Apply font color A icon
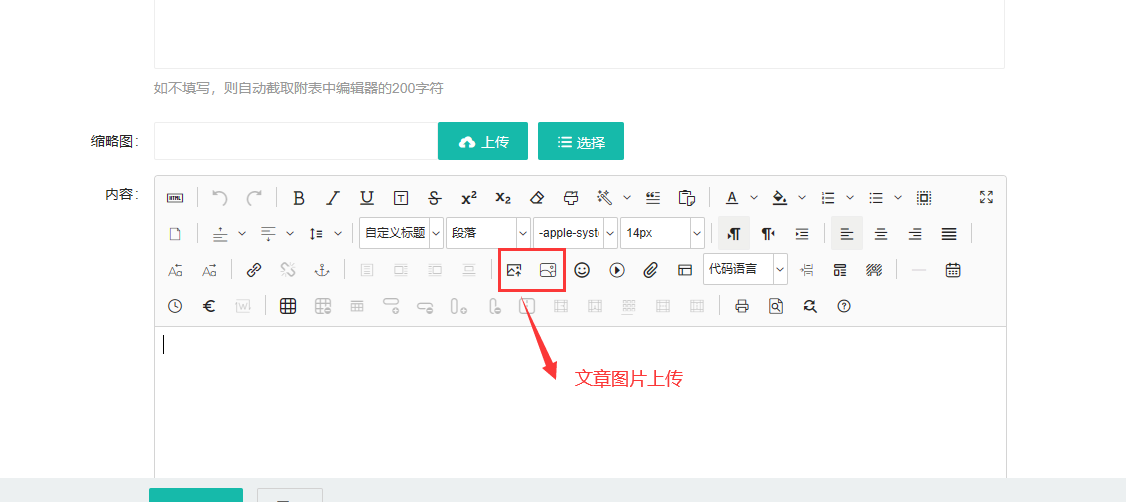 point(732,197)
